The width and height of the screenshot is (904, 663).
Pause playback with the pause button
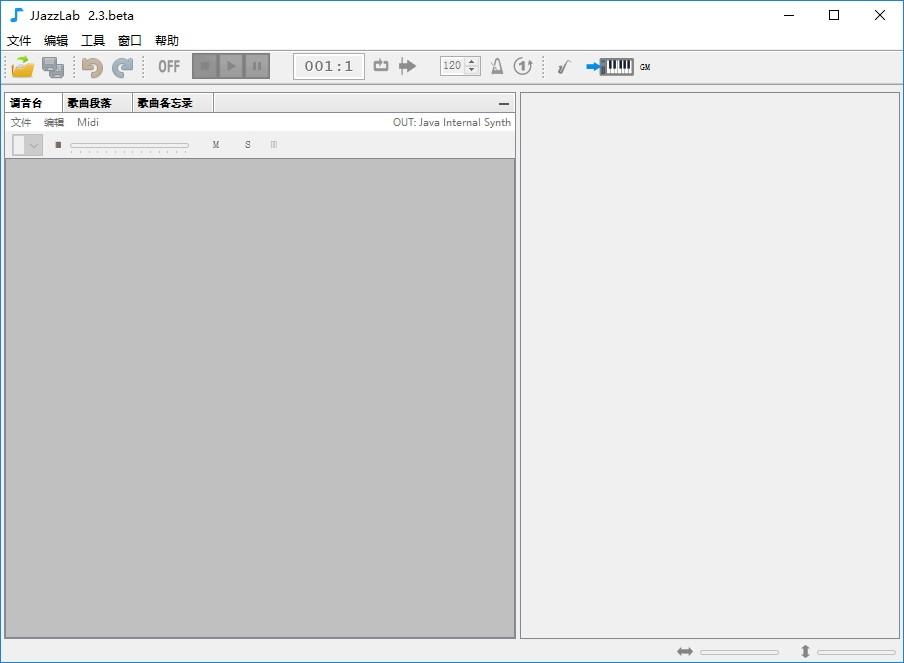(x=257, y=66)
